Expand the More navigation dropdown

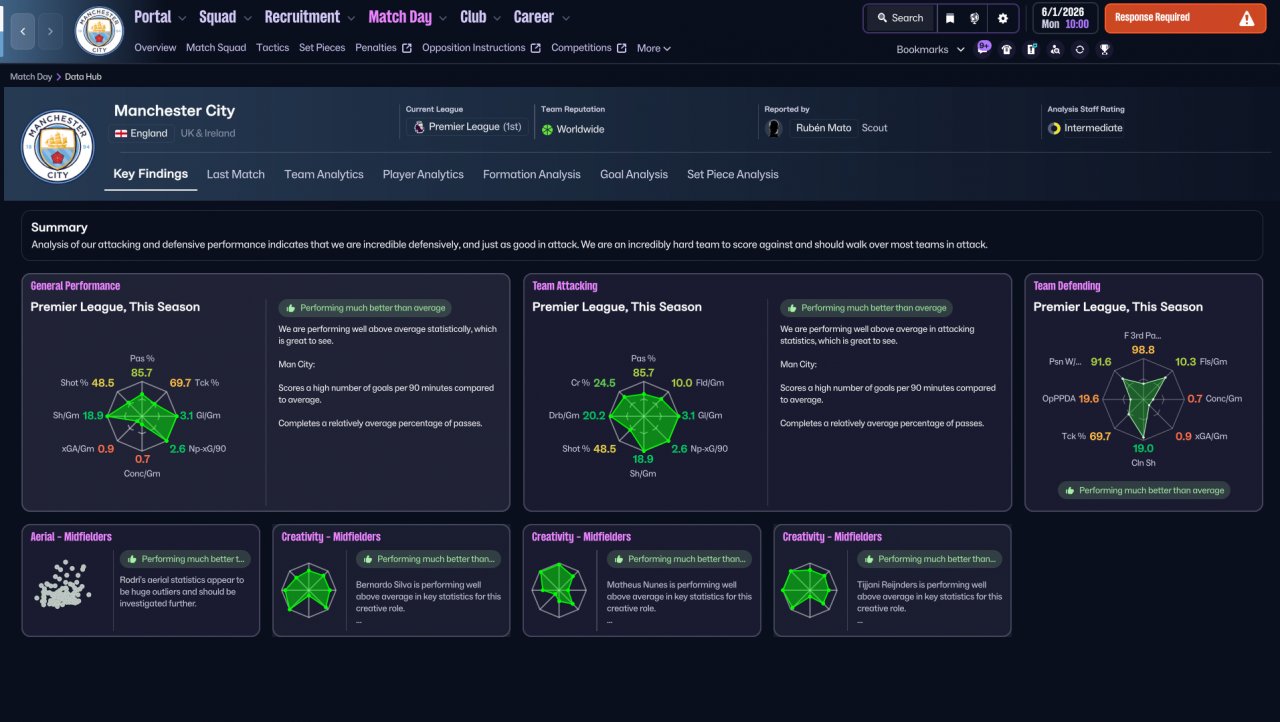tap(653, 48)
